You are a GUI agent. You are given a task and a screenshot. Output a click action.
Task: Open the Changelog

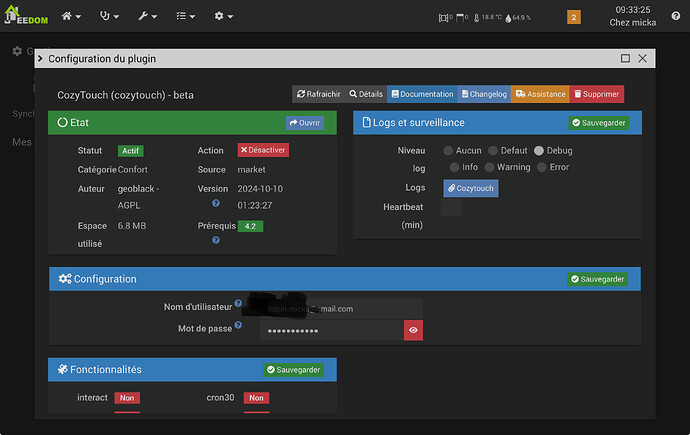click(x=484, y=94)
